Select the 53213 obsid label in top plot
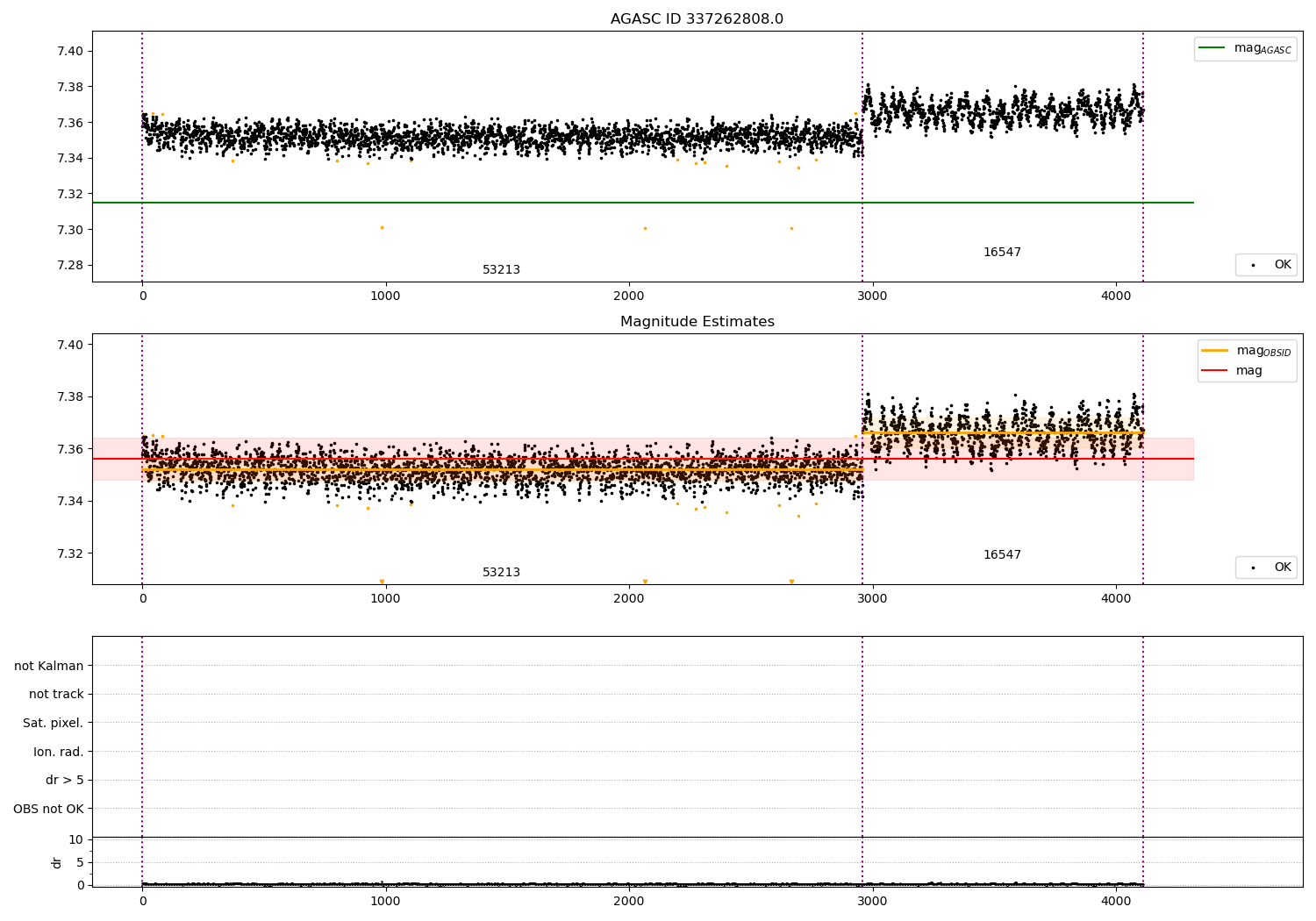The image size is (1316, 921). point(501,270)
